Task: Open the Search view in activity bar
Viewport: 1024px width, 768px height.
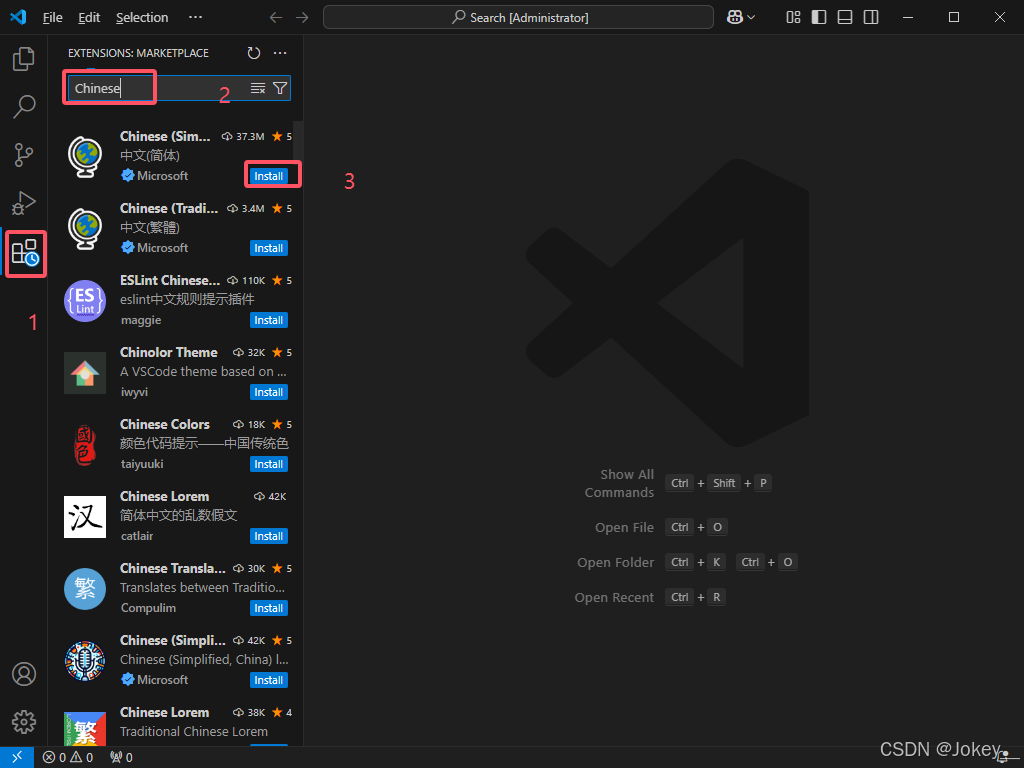Action: (x=24, y=106)
